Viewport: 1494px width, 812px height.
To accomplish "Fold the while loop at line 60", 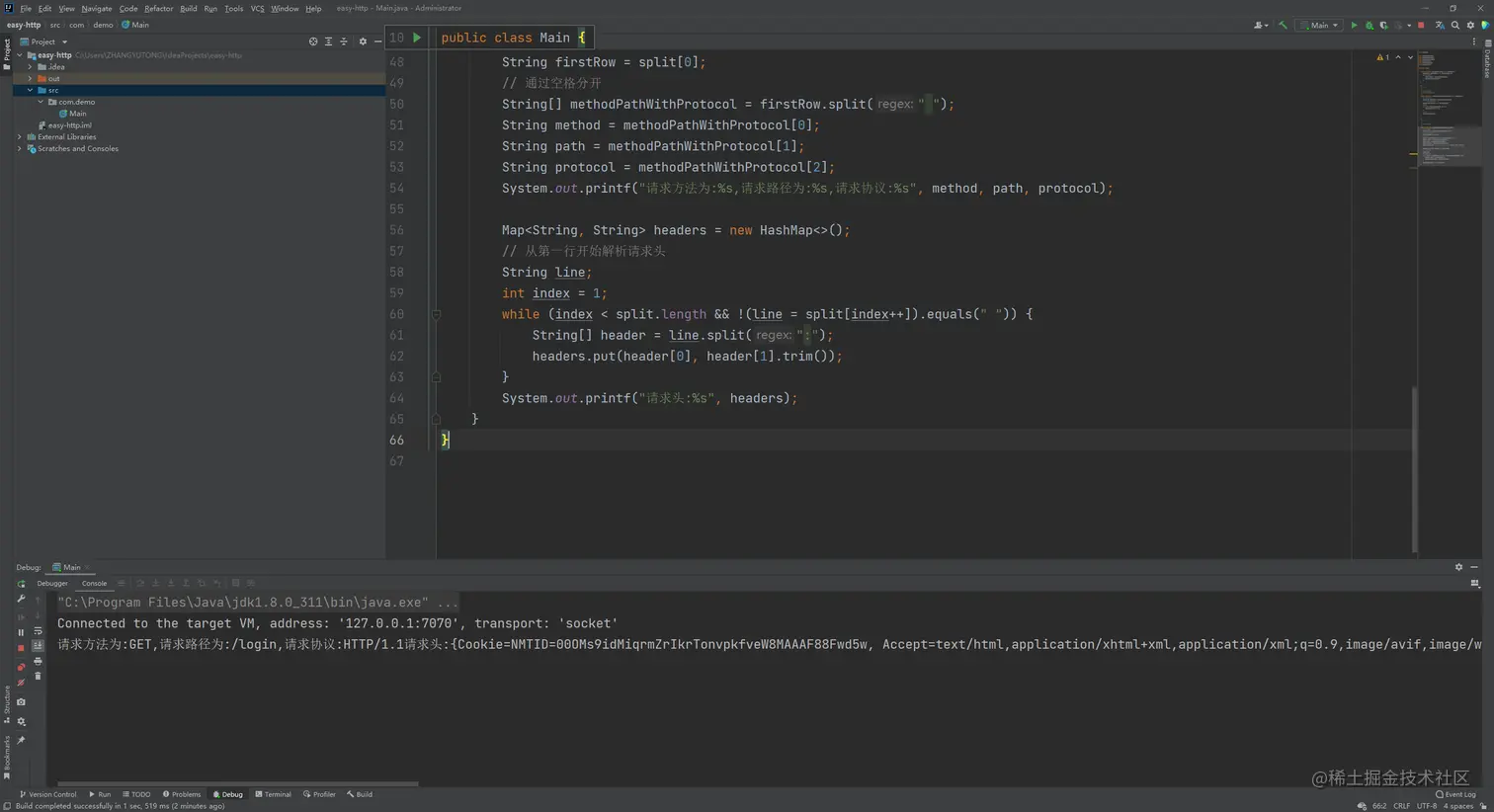I will [436, 314].
